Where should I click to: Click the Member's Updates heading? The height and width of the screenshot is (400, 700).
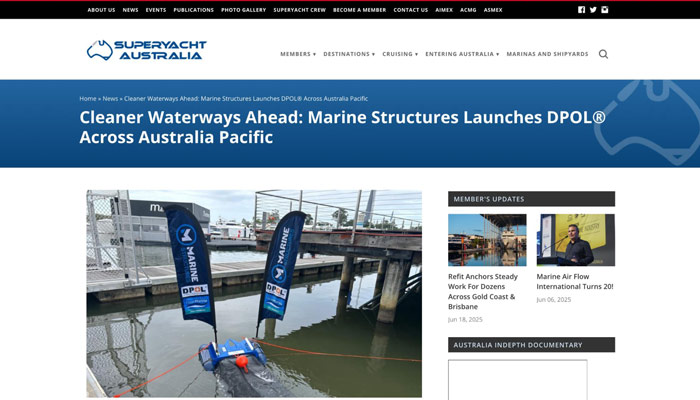(531, 199)
